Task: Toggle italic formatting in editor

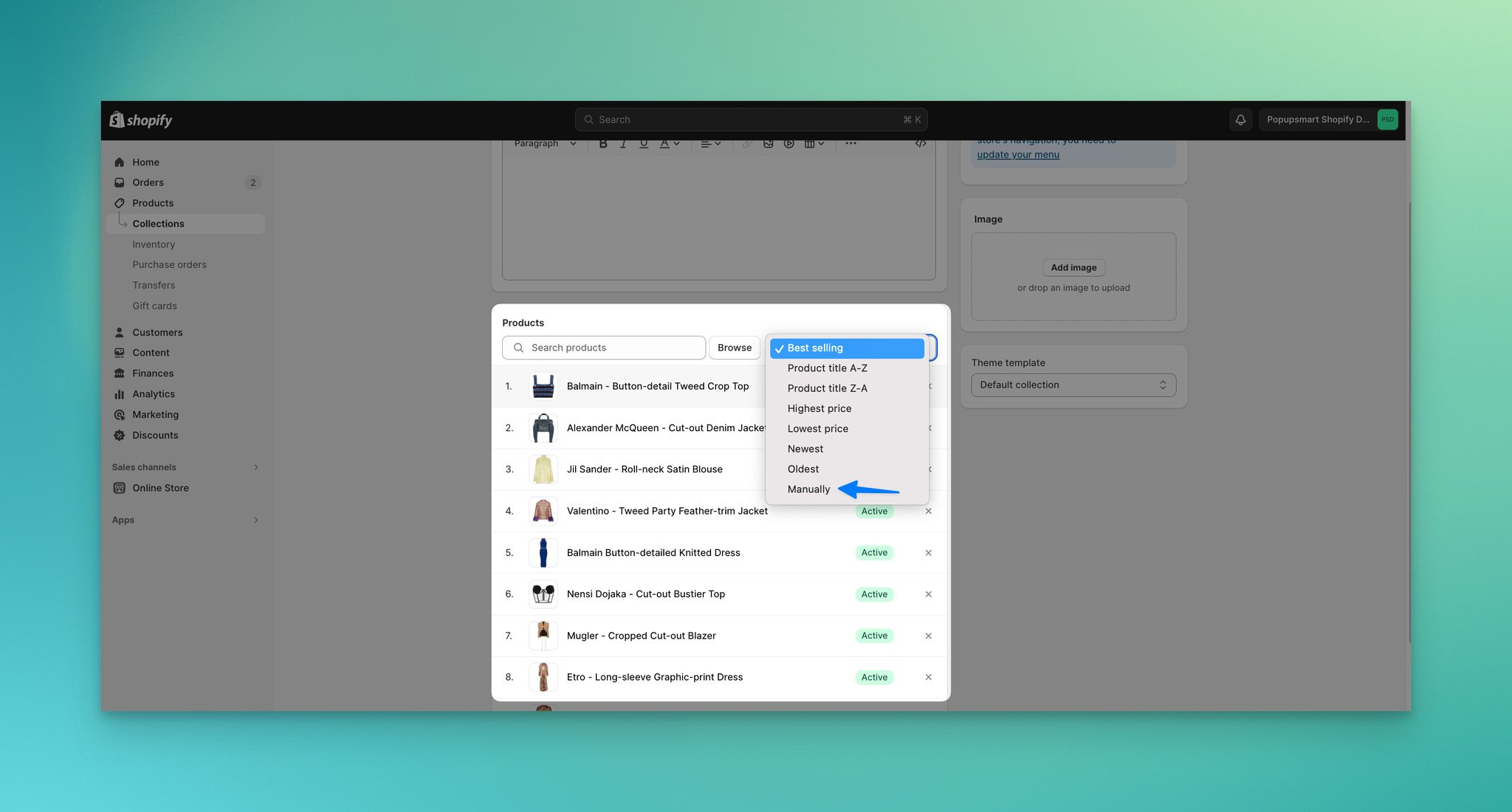Action: point(623,144)
